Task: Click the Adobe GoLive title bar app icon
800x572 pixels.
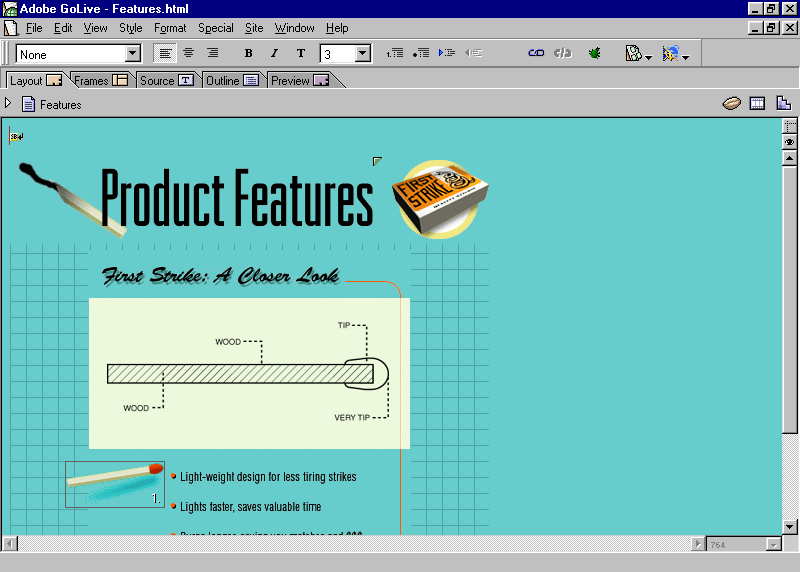Action: (9, 9)
